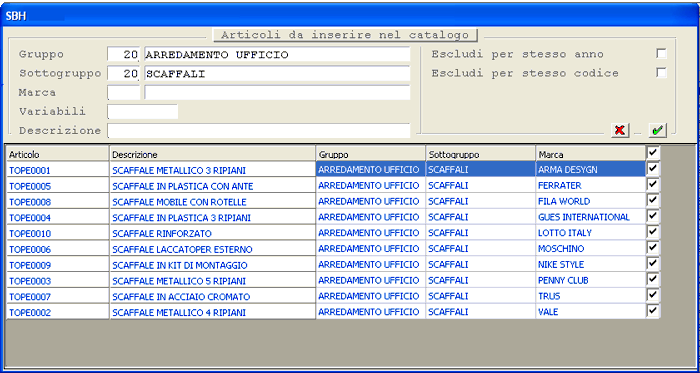Click the FILA WORLD brand cell
Screen dimensions: 700x373
[x=590, y=201]
